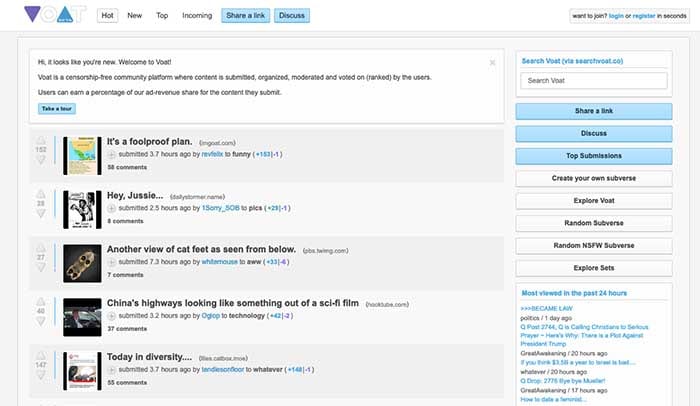This screenshot has height=406, width=700.
Task: Open thumbnail of "It's a foolproof plan." post
Action: tap(82, 155)
